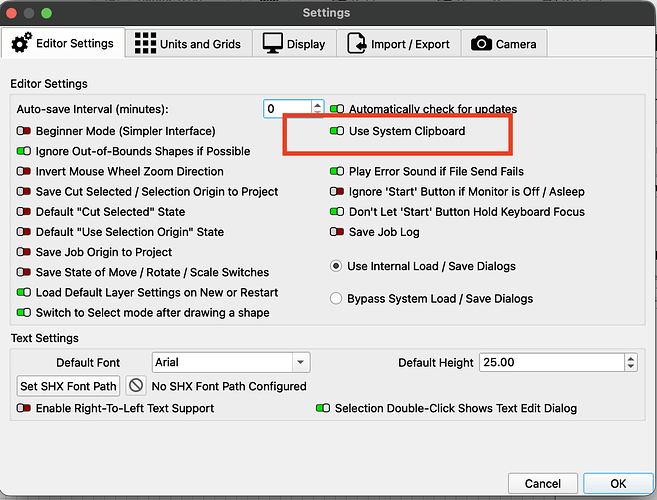Open the Import / Export tab
Viewport: 657px width, 500px height.
[398, 44]
